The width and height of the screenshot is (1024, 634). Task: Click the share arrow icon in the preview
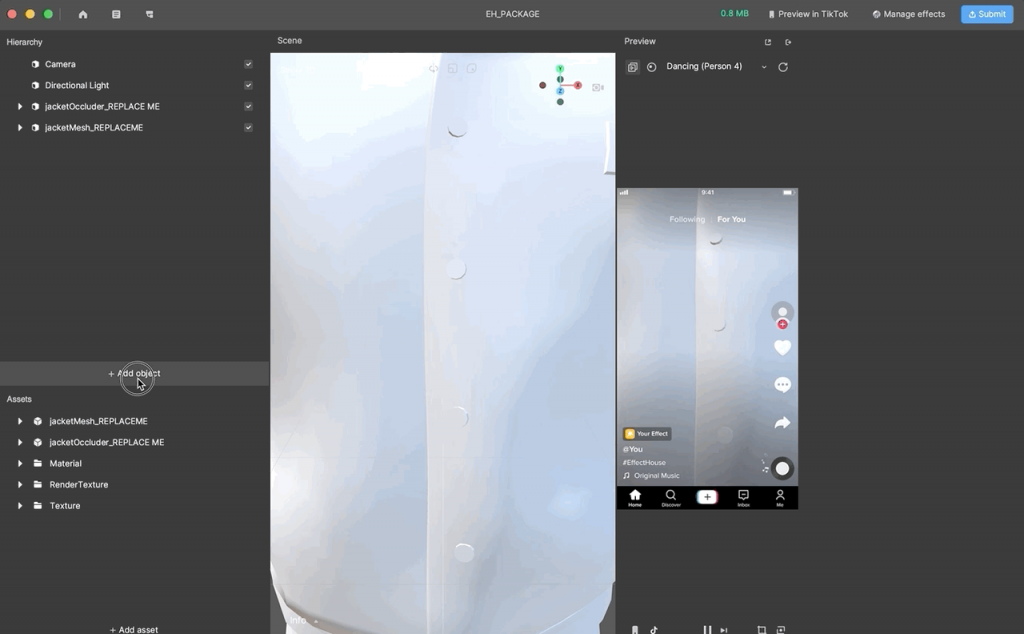pyautogui.click(x=782, y=422)
